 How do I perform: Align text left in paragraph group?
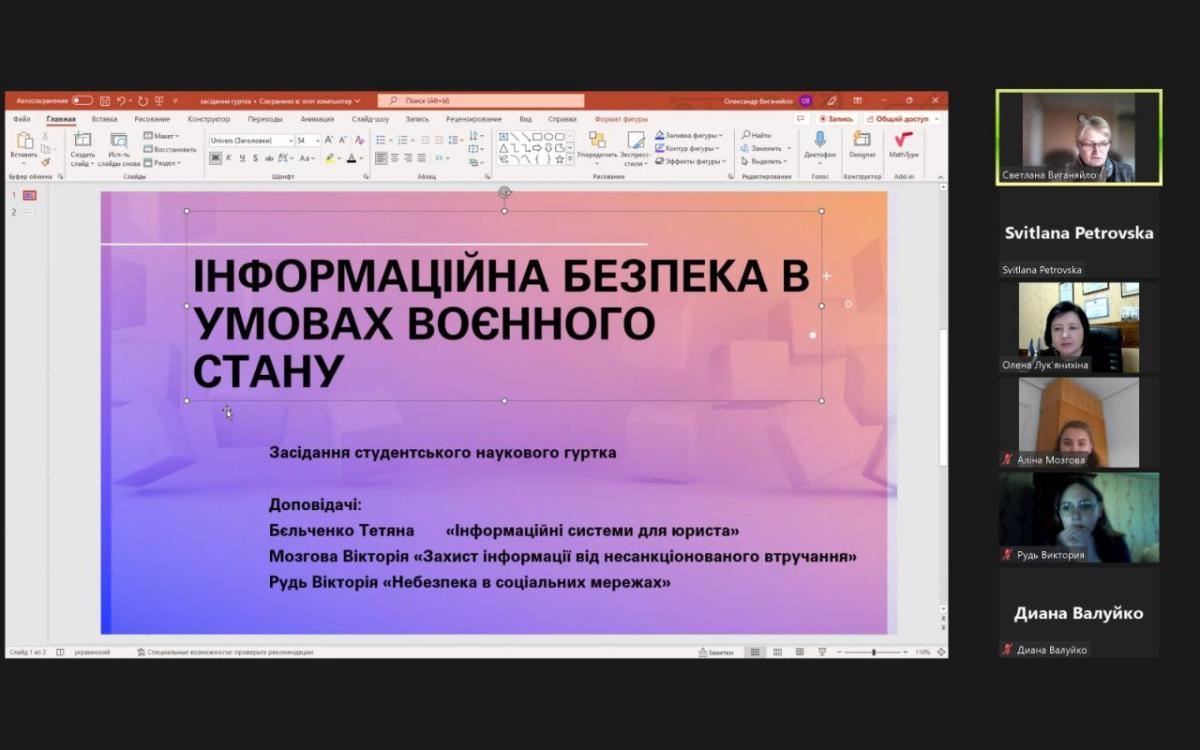(381, 158)
